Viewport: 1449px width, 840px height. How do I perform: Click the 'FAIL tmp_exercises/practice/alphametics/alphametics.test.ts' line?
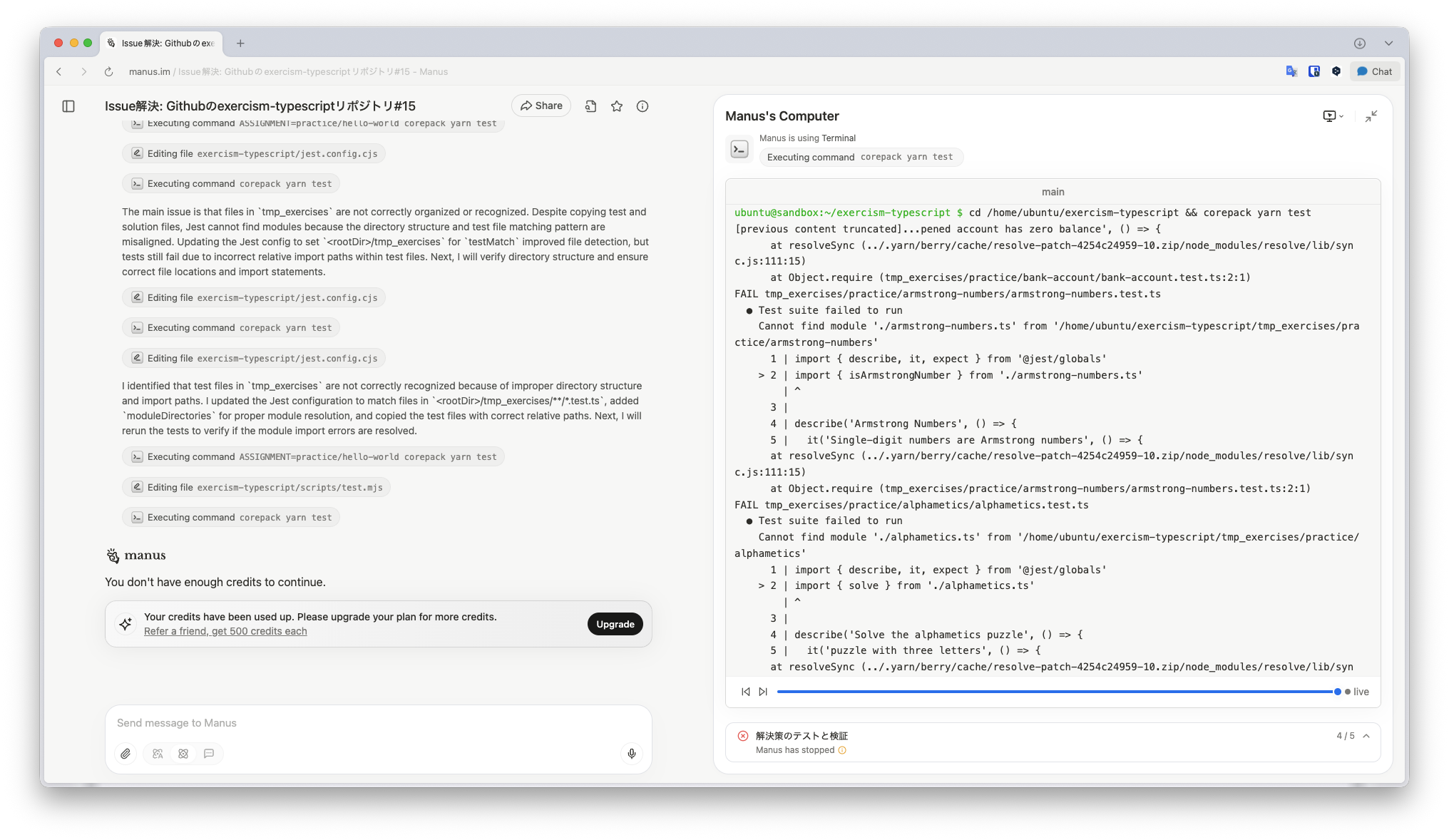(911, 505)
